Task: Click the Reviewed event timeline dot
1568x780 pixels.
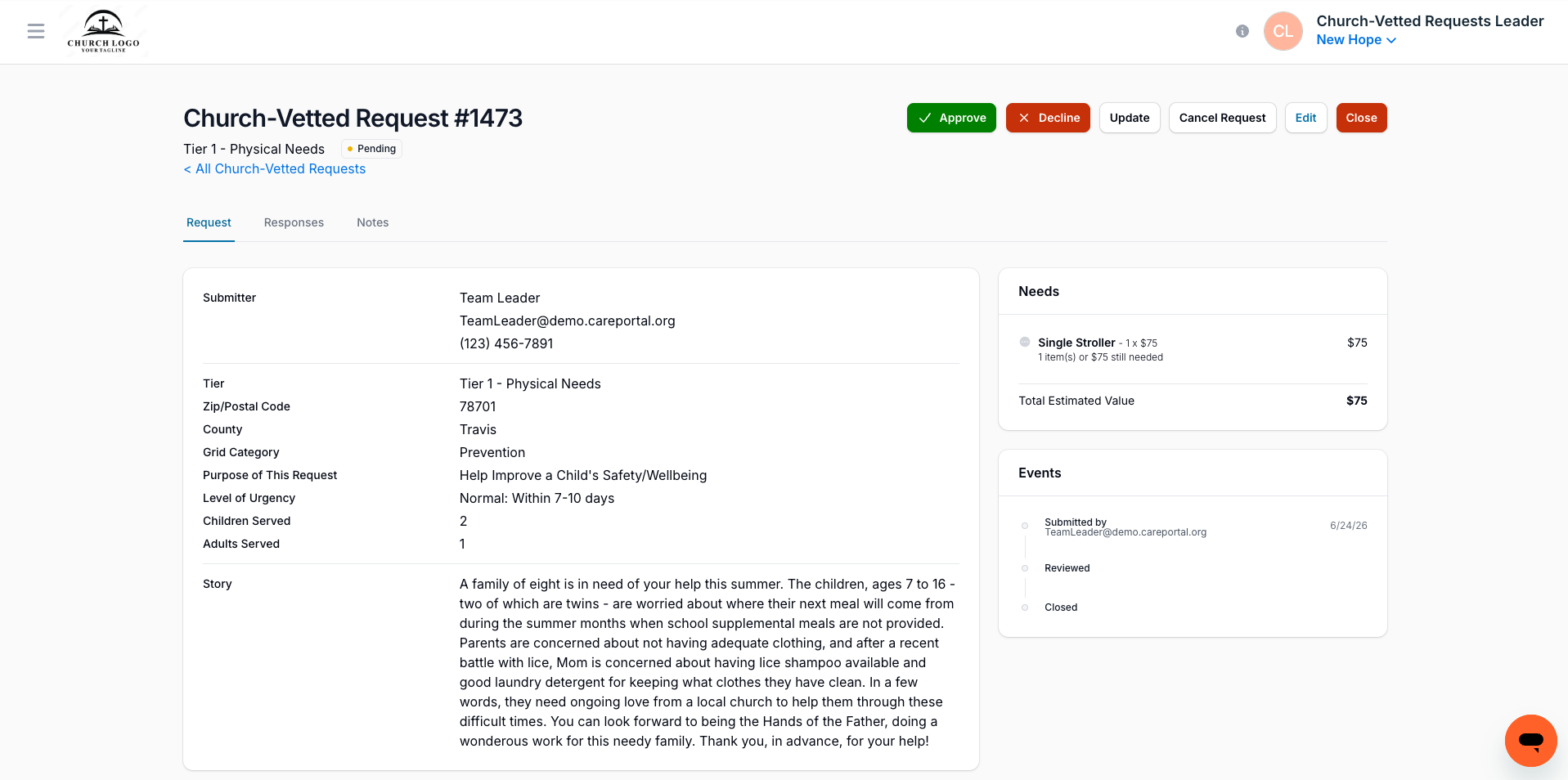Action: (x=1025, y=568)
